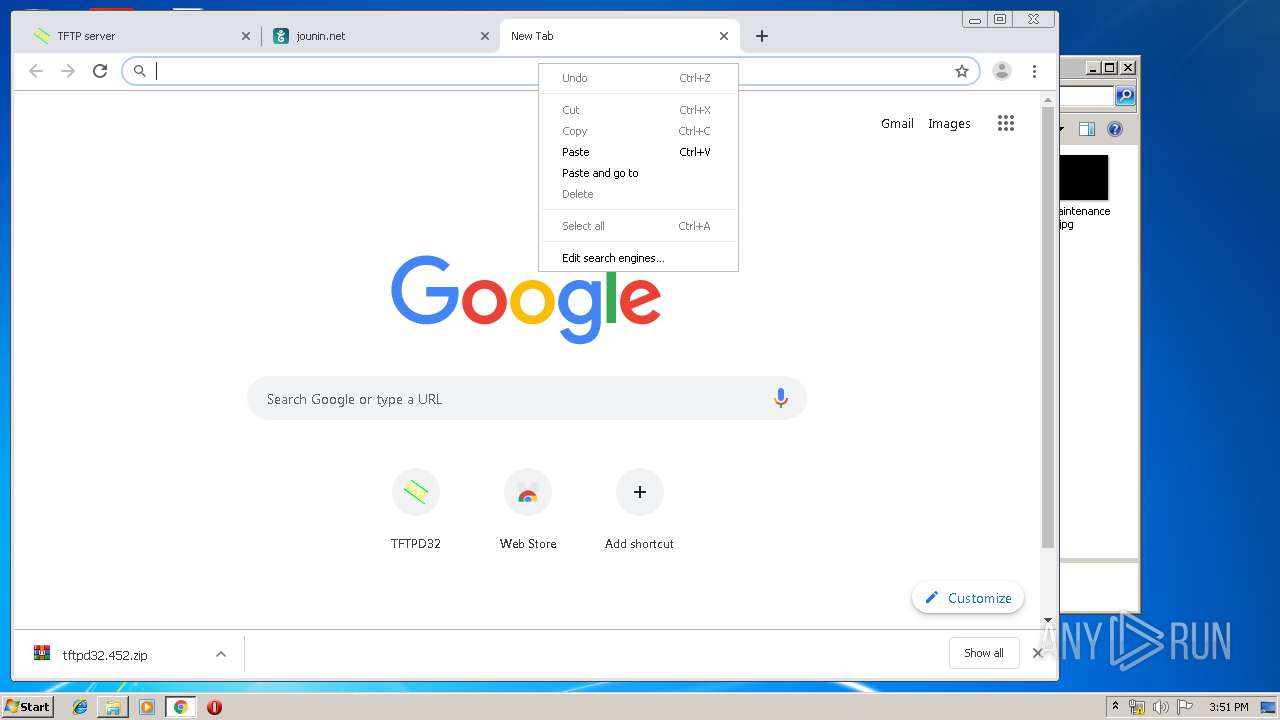Image resolution: width=1280 pixels, height=720 pixels.
Task: Open the Gmail link
Action: [x=897, y=123]
